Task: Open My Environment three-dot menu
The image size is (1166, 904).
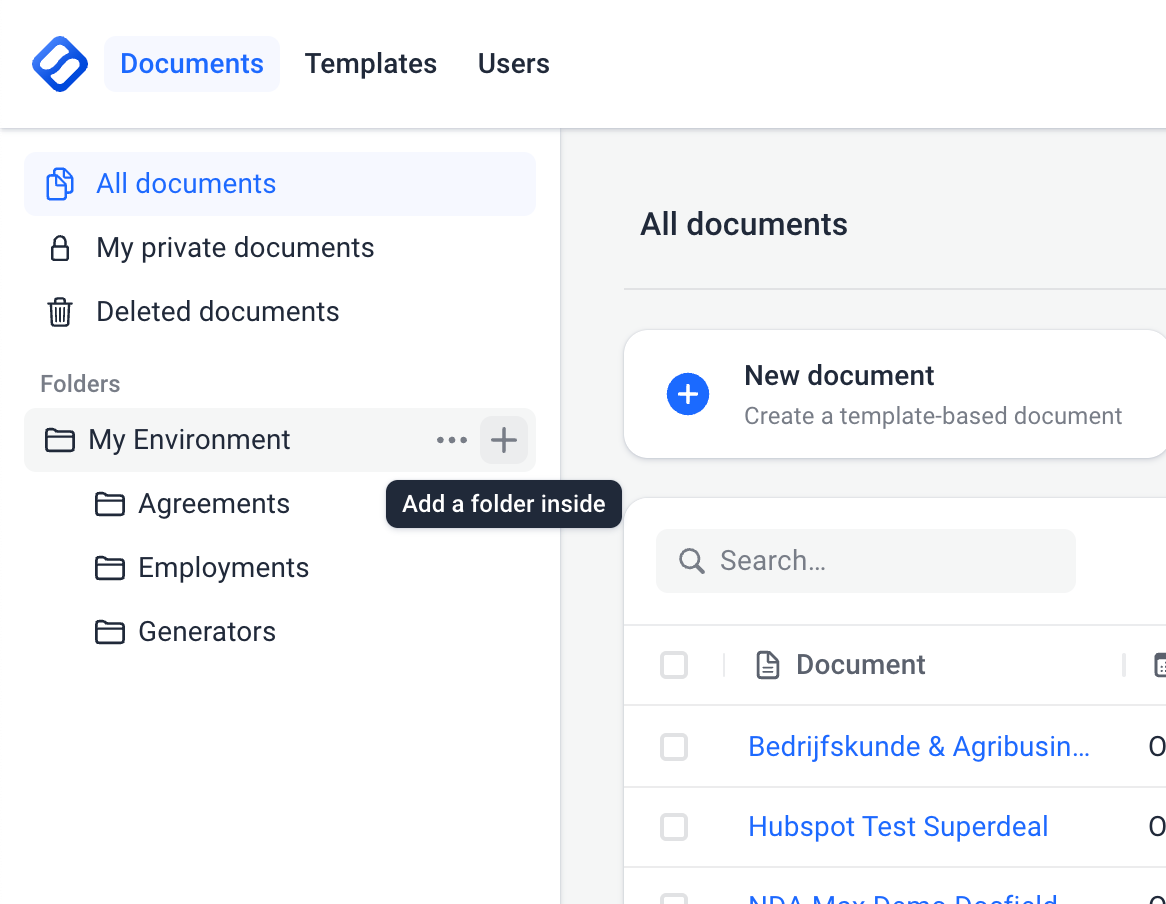Action: click(x=452, y=440)
